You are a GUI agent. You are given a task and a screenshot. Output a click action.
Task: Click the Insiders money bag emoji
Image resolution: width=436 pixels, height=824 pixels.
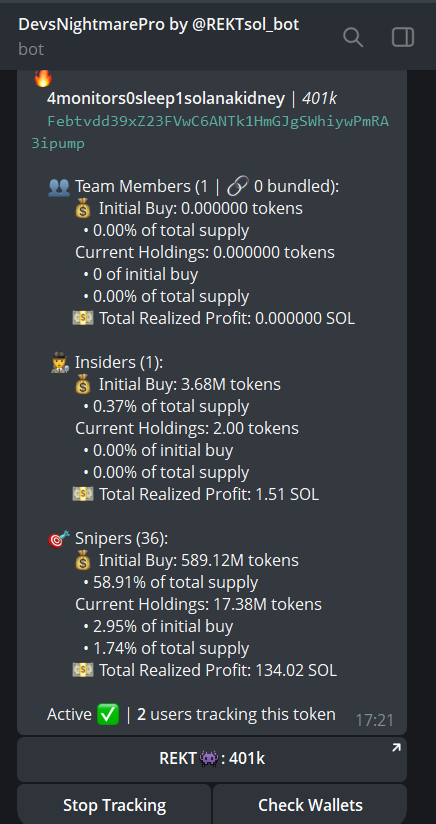click(84, 385)
